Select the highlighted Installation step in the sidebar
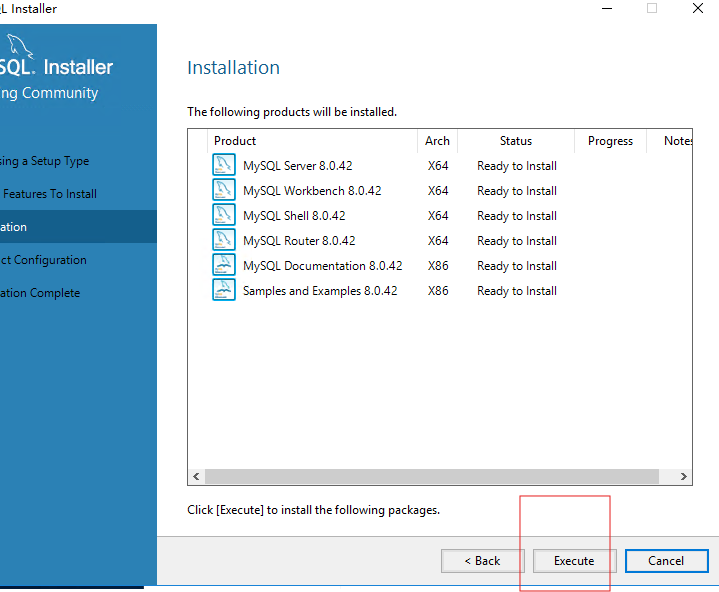The width and height of the screenshot is (719, 592). [x=78, y=227]
